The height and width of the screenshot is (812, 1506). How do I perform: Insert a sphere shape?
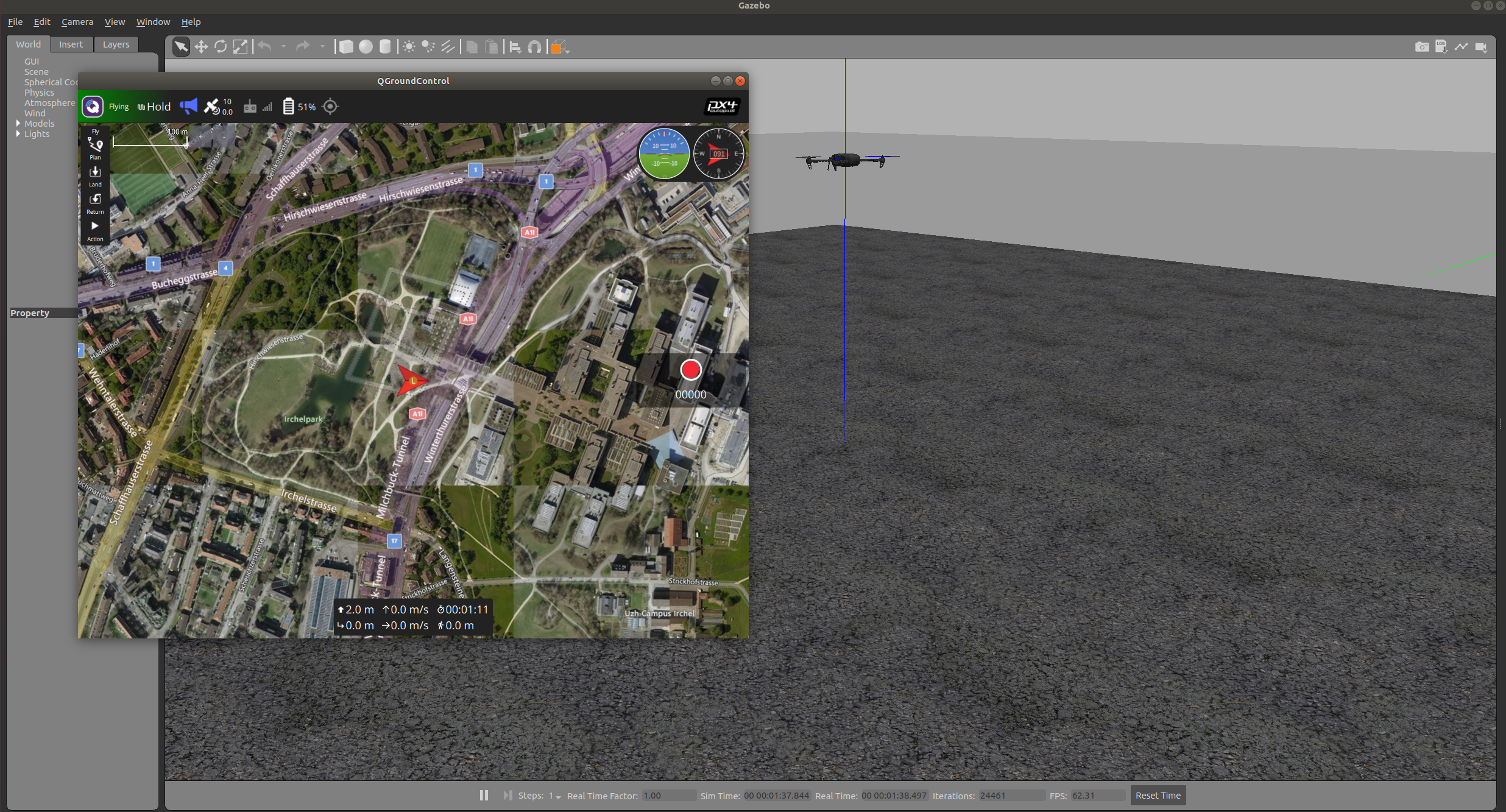click(366, 47)
